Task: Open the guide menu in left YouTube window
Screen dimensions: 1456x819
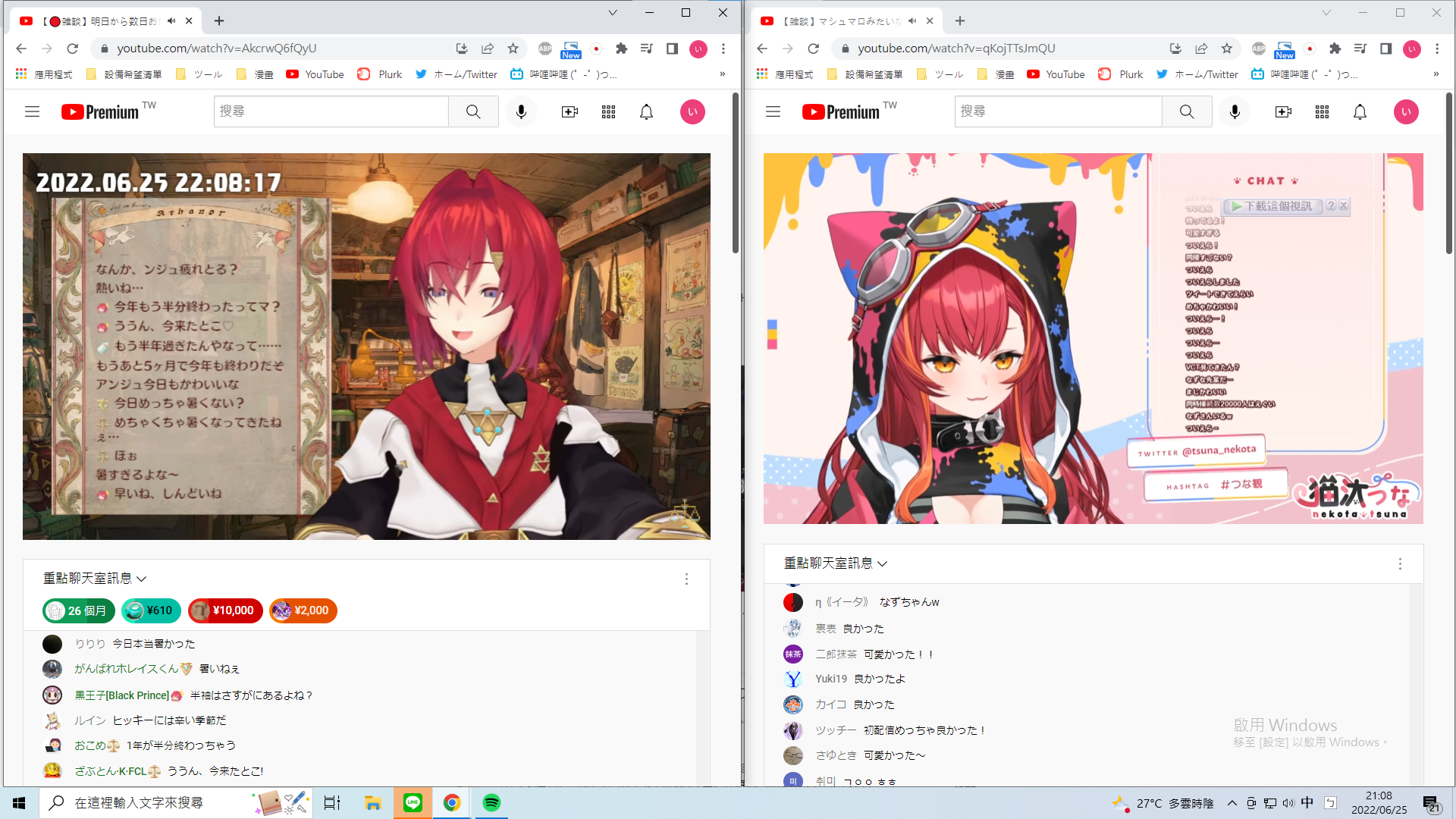Action: point(32,111)
